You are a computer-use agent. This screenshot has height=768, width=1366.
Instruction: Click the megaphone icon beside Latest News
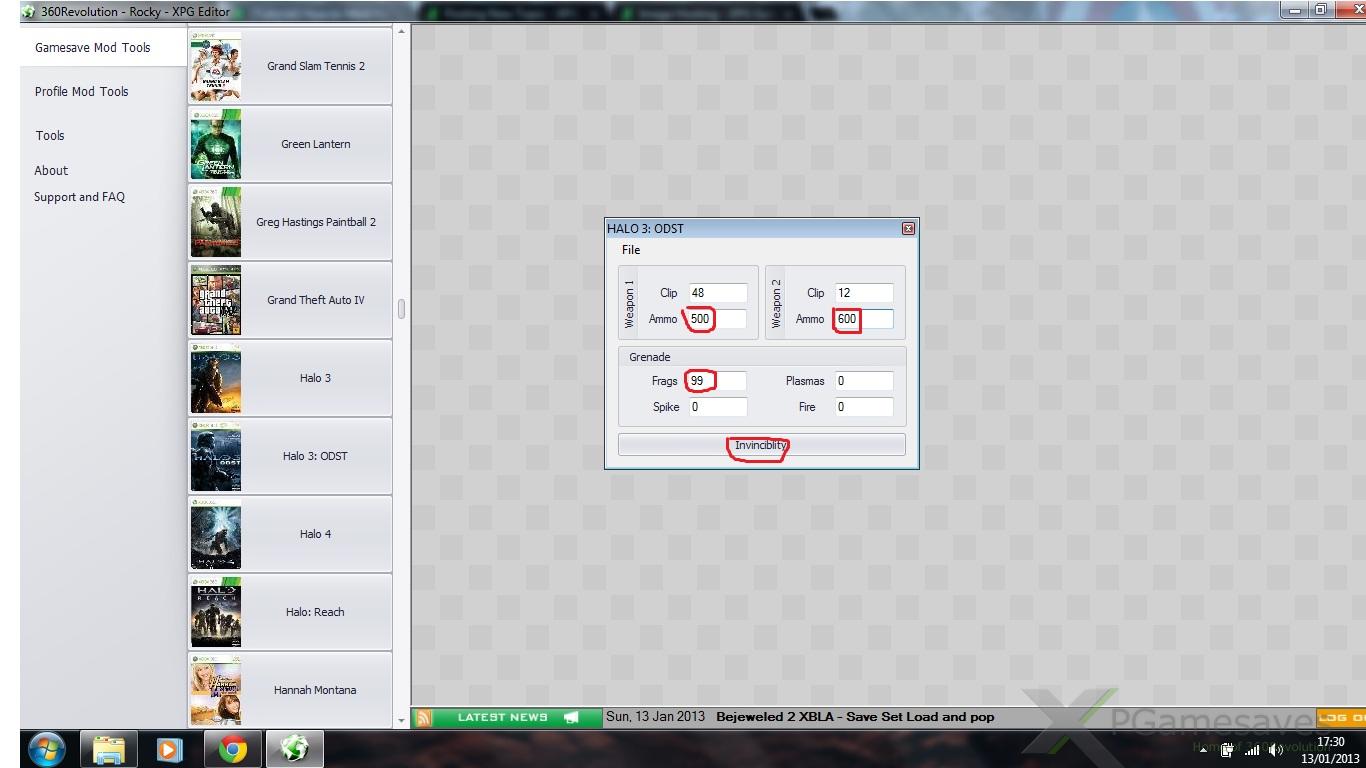pyautogui.click(x=571, y=717)
